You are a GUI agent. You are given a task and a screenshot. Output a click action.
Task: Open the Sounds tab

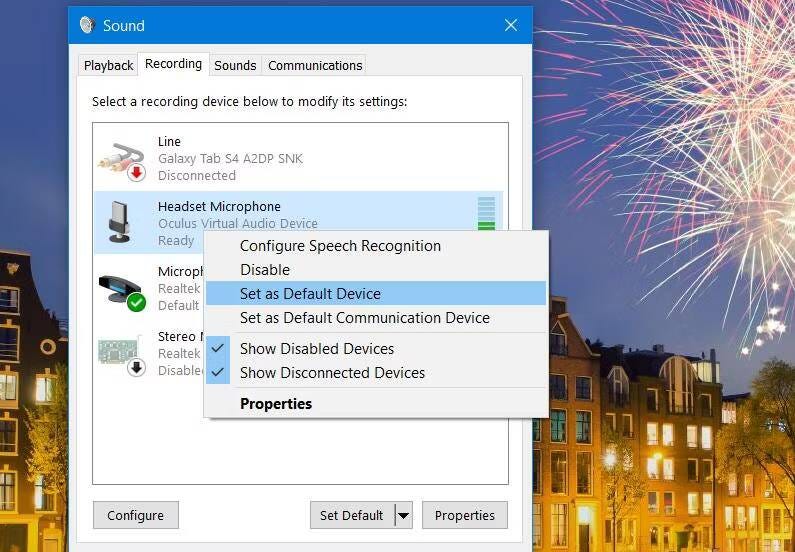click(x=235, y=65)
